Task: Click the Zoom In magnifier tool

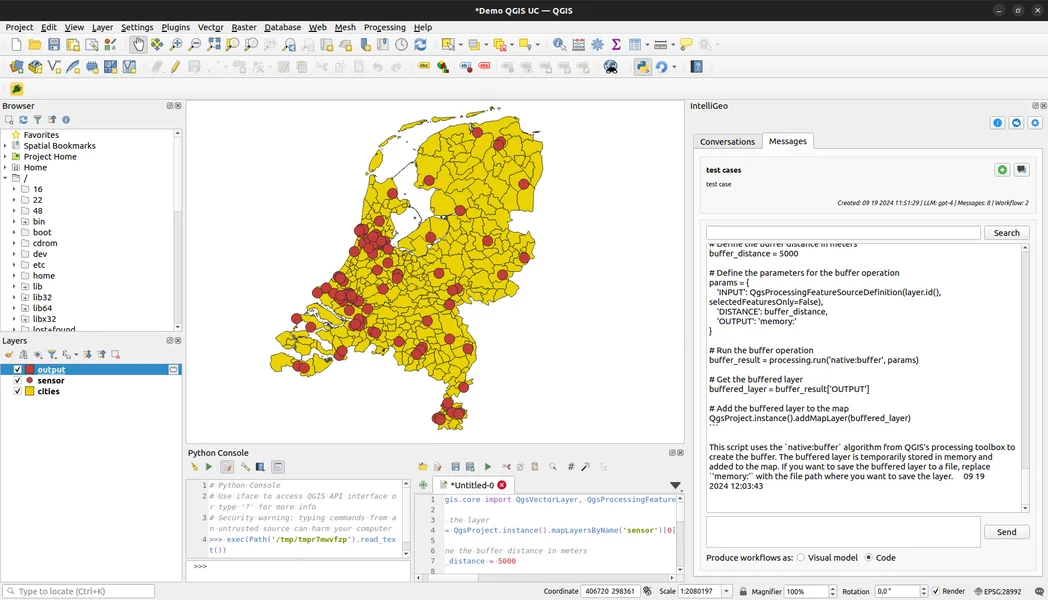Action: (176, 45)
